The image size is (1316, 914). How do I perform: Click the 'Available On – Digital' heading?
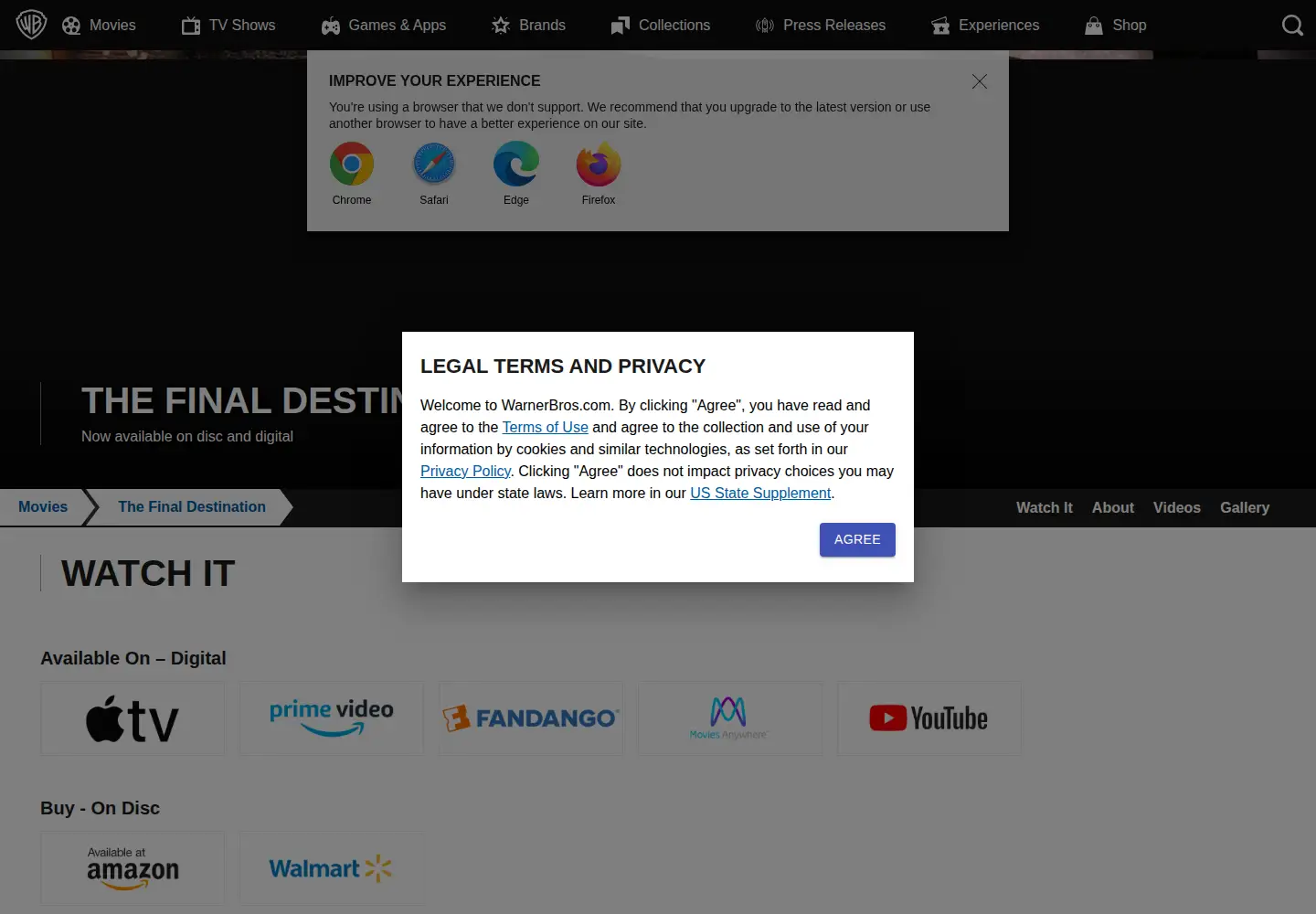(133, 658)
